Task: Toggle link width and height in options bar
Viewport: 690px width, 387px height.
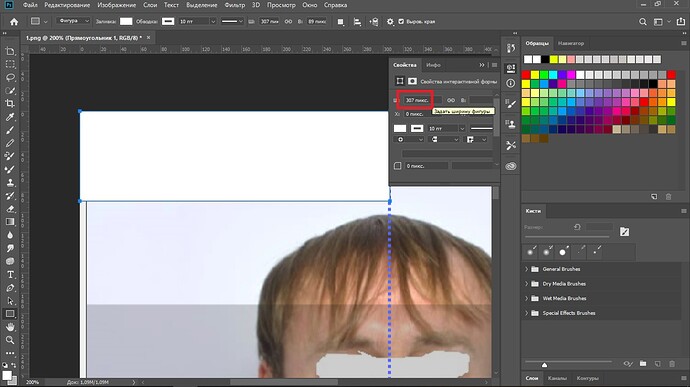Action: pos(288,22)
